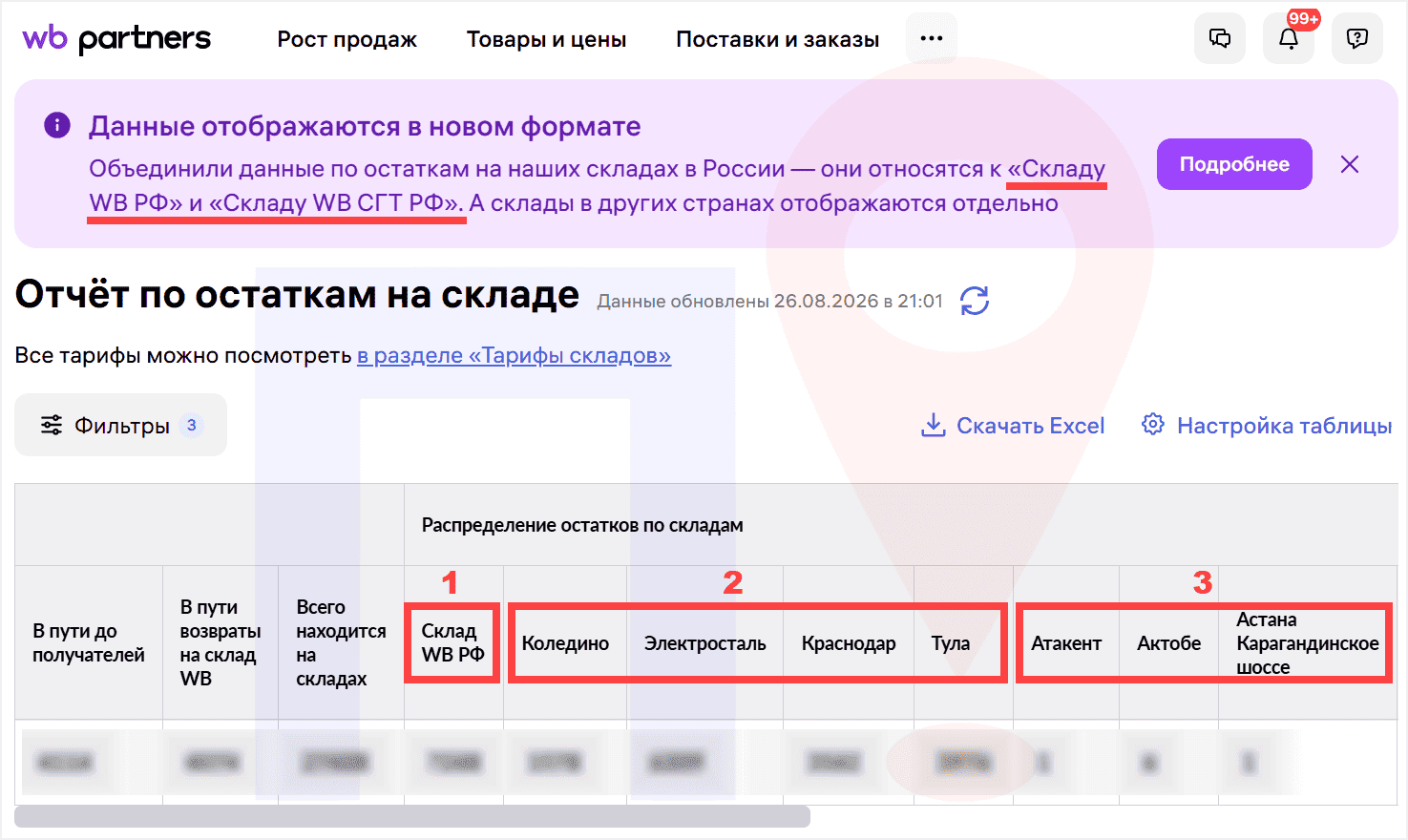Viewport: 1408px width, 840px height.
Task: Click the Краснодар column header
Action: pos(849,643)
